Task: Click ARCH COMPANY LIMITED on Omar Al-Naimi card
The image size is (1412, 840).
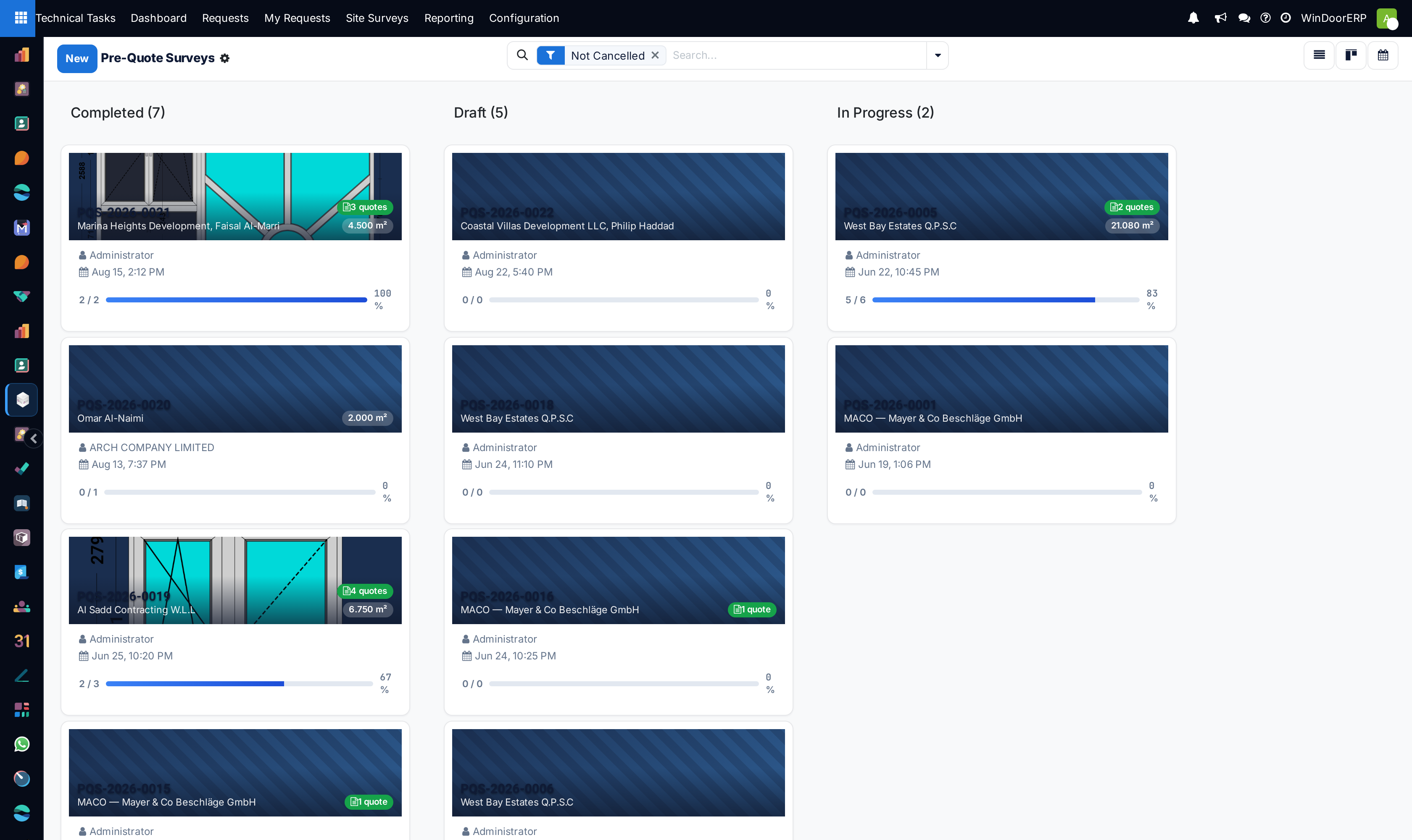Action: click(152, 448)
